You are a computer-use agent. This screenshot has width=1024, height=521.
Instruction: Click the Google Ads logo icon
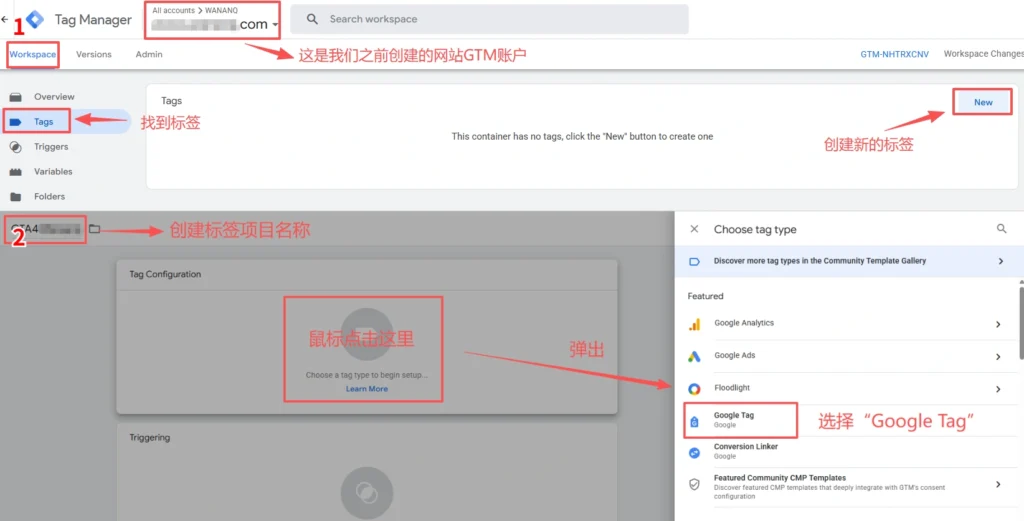tap(694, 356)
